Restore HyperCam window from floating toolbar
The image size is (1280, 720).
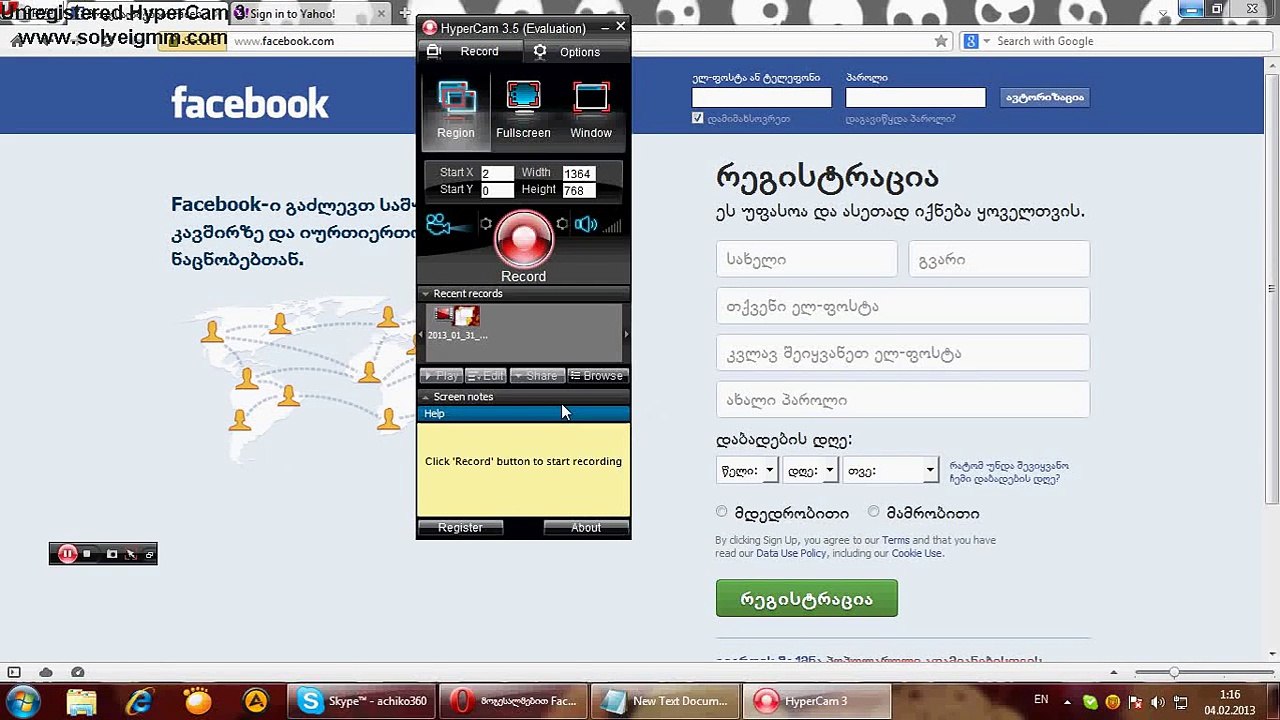tap(149, 554)
